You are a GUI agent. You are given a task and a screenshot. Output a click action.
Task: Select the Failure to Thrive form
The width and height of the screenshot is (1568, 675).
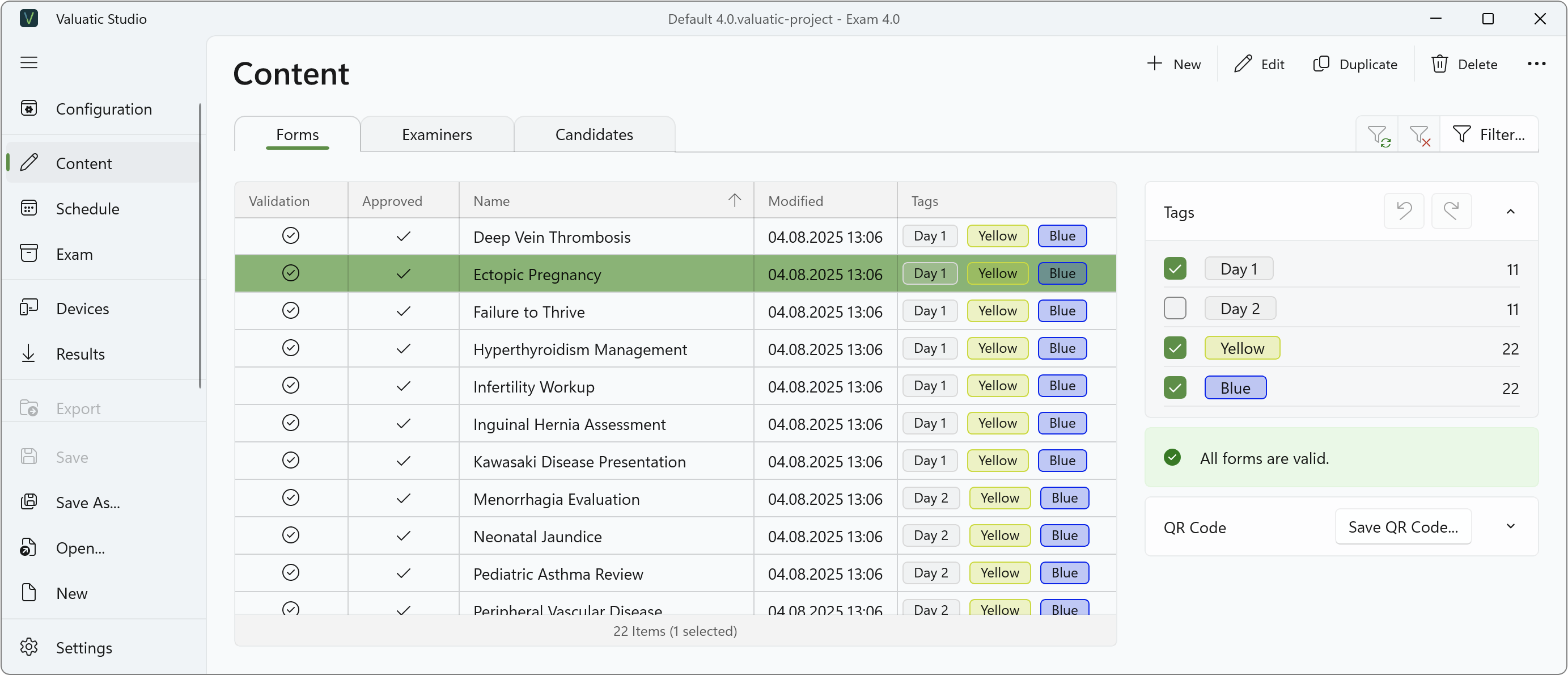[675, 311]
